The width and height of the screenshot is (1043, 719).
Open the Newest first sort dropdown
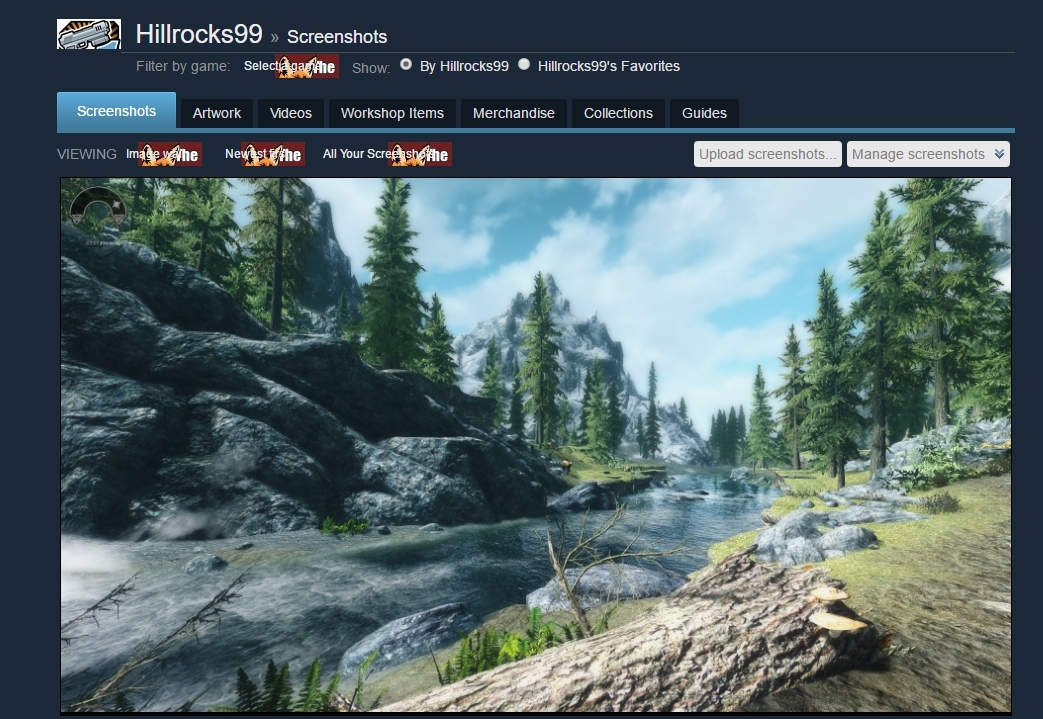coord(265,154)
